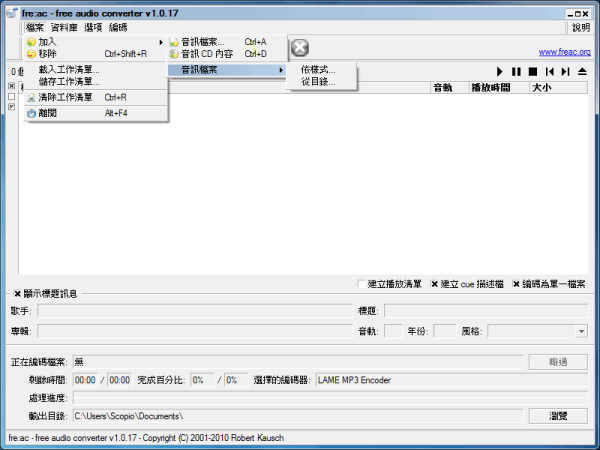Click the 瀏覽 browse button

558,416
